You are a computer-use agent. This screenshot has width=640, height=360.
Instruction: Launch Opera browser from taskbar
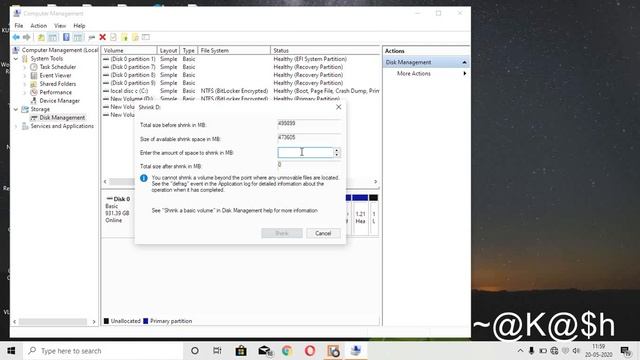pos(310,351)
